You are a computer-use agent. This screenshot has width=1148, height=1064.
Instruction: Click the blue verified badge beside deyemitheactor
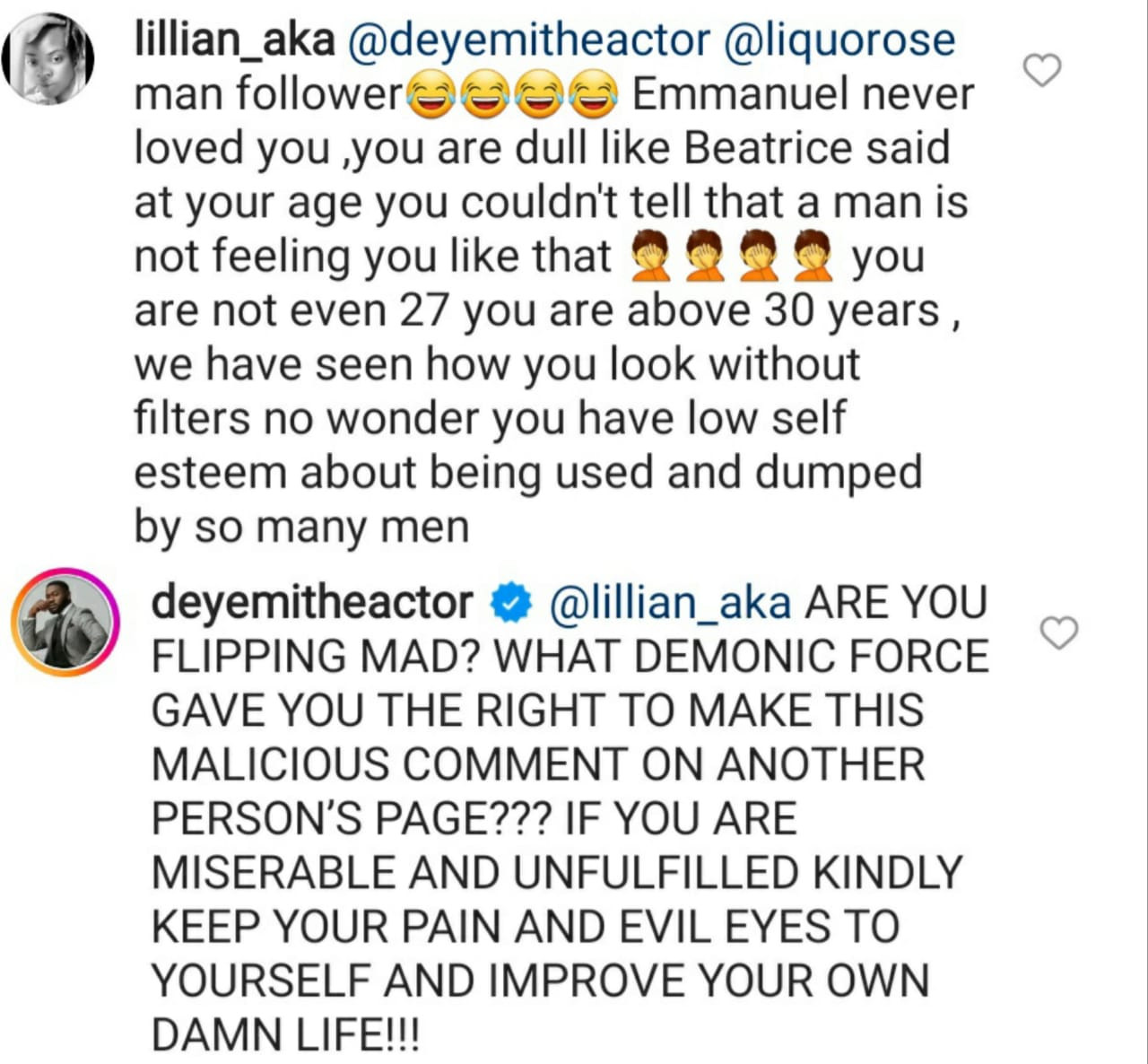click(510, 605)
